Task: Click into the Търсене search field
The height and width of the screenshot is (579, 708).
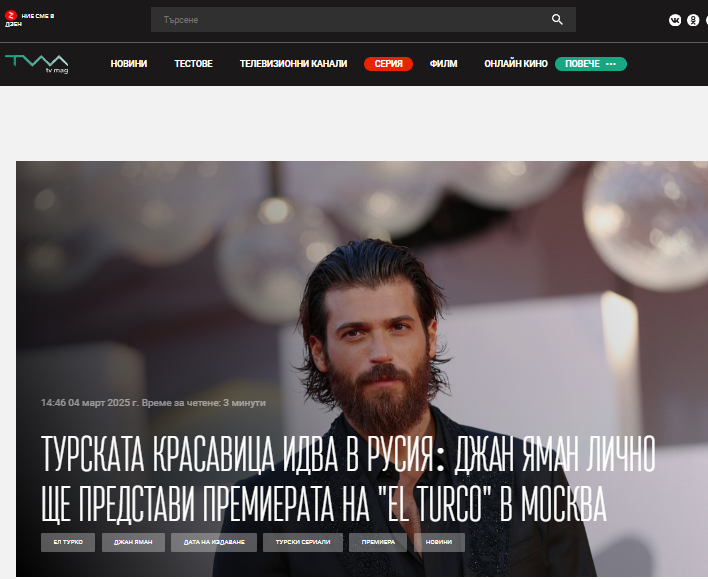Action: coord(350,20)
